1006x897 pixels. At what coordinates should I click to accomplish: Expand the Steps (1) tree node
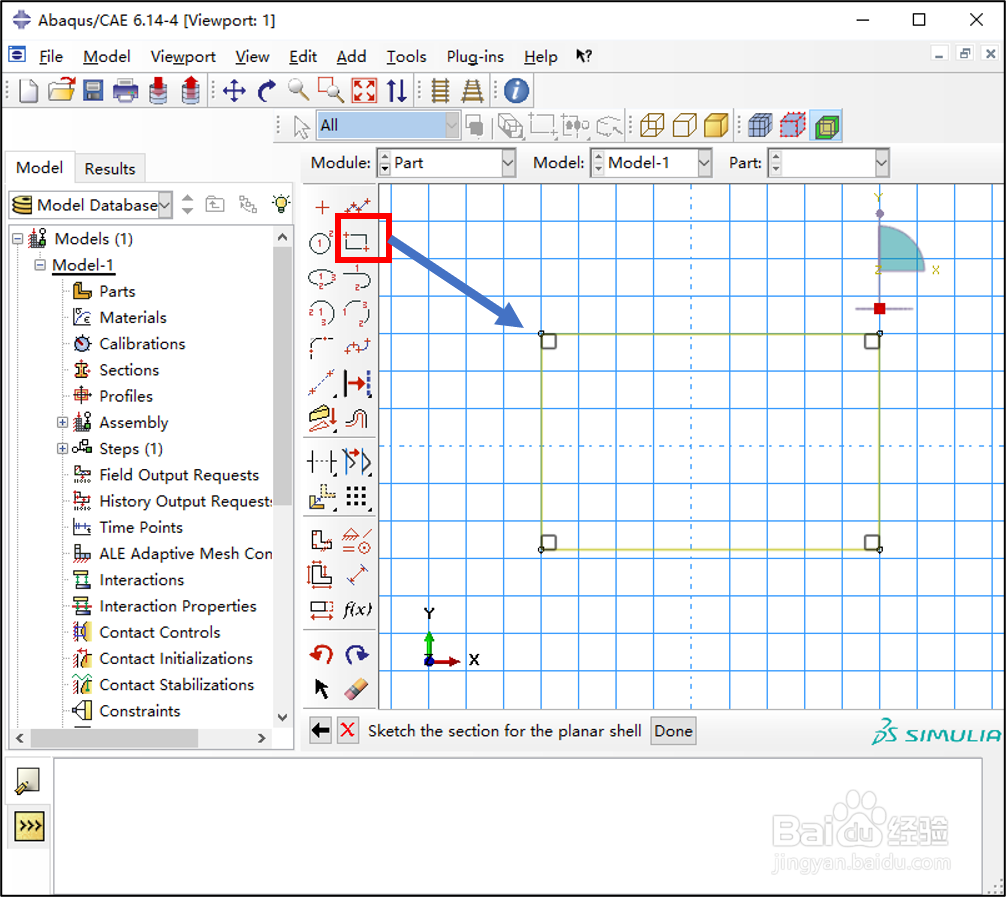click(62, 448)
